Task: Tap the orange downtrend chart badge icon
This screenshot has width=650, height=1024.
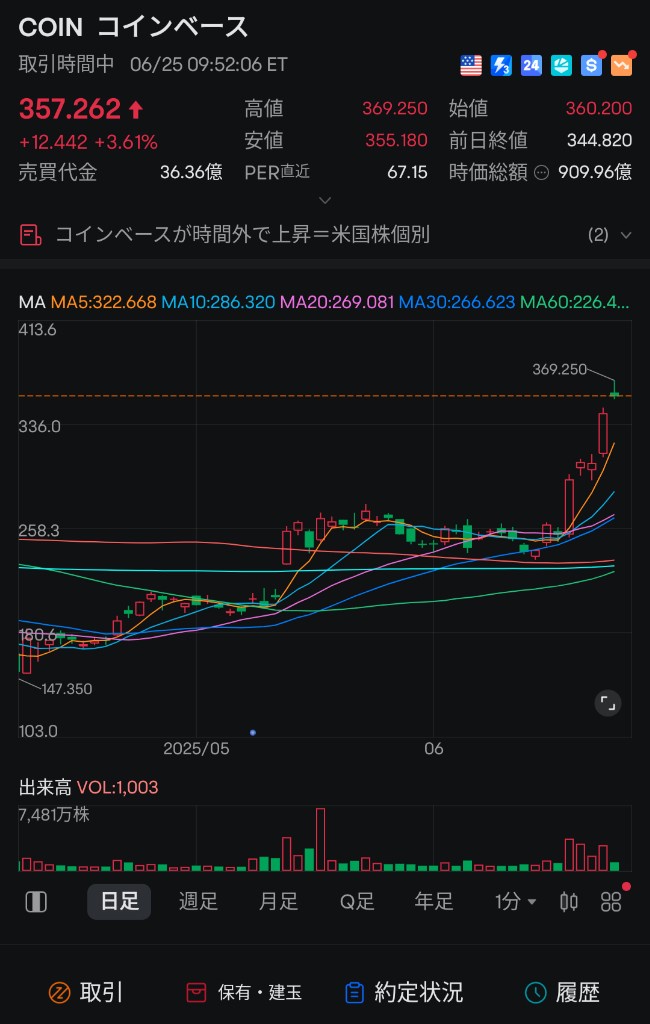Action: pyautogui.click(x=621, y=65)
